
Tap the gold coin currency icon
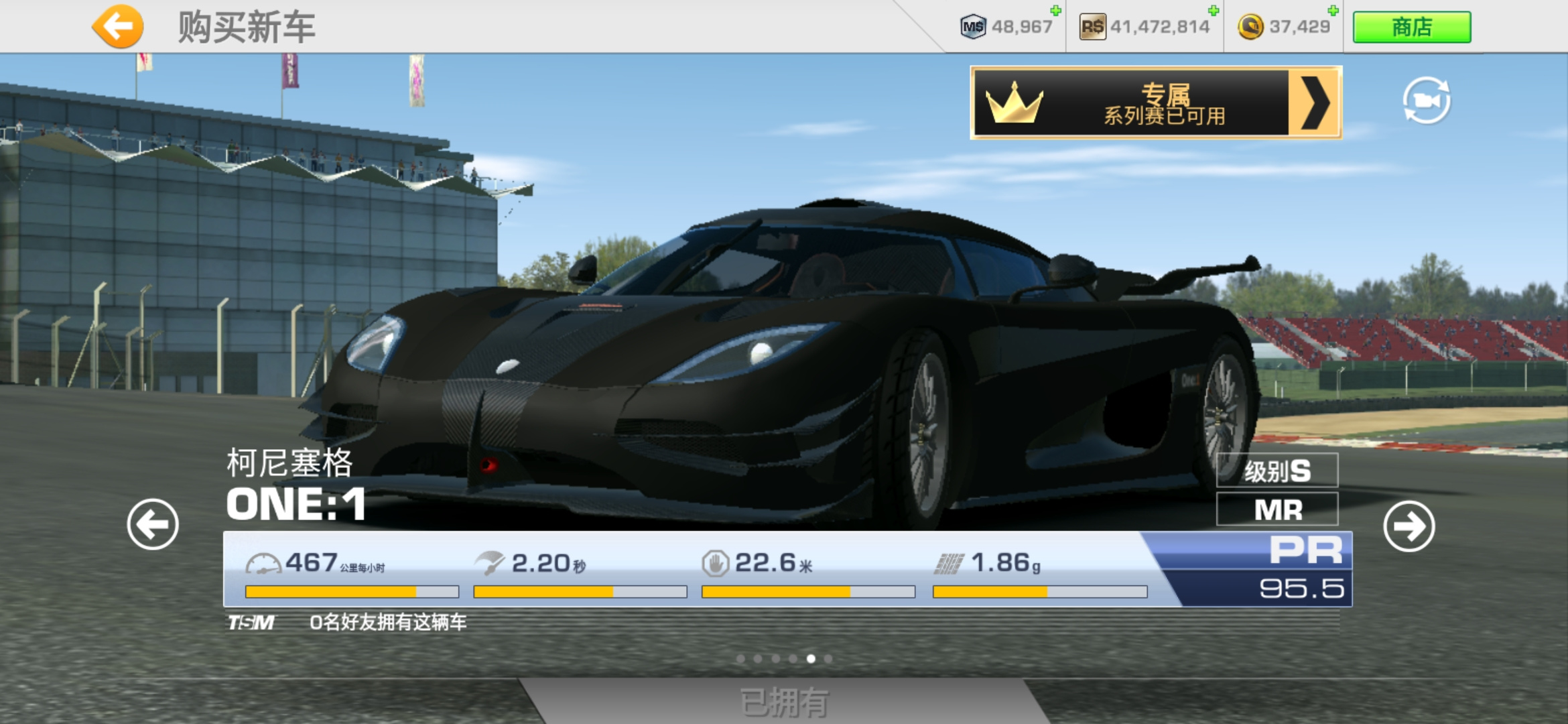pyautogui.click(x=1250, y=27)
